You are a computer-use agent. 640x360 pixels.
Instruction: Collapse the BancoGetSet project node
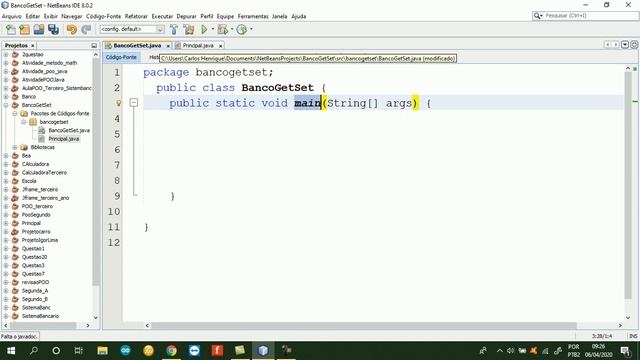(6, 105)
